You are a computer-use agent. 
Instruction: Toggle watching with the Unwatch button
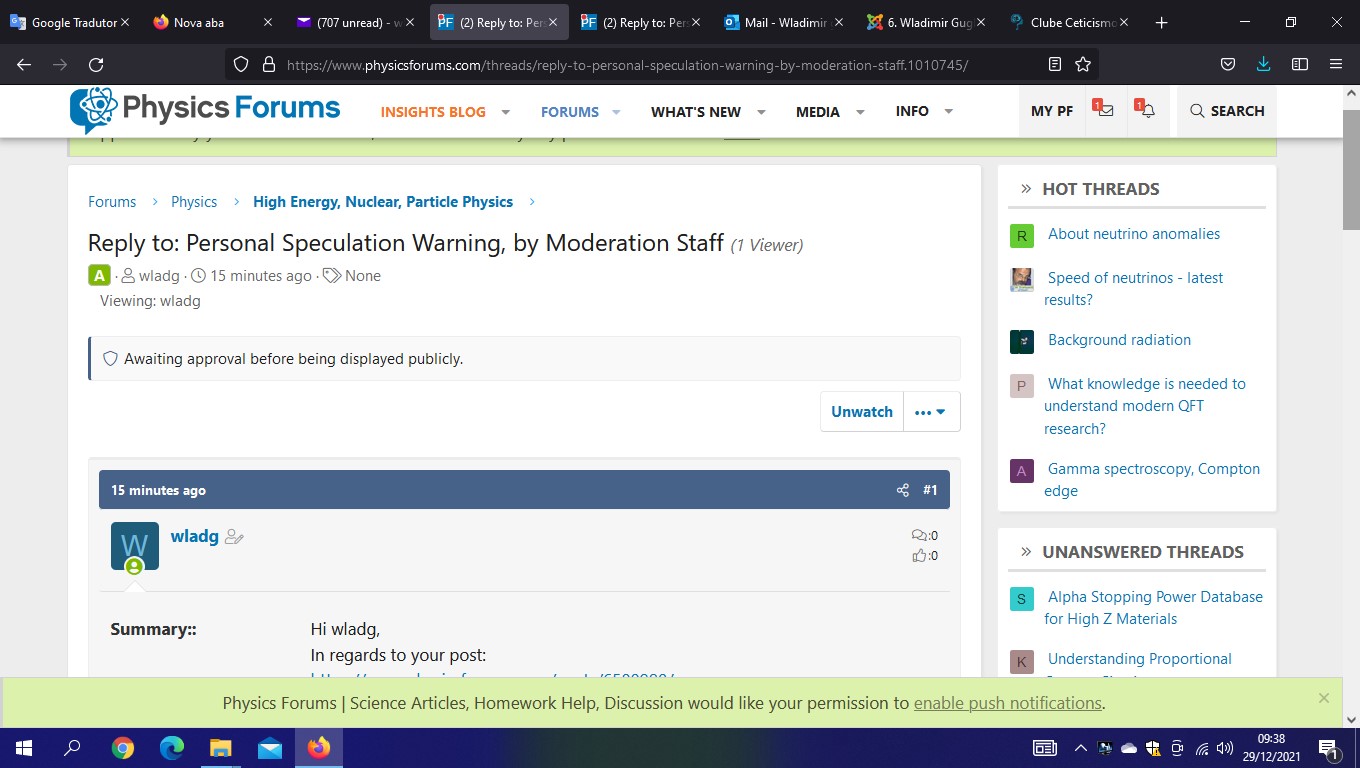[861, 412]
